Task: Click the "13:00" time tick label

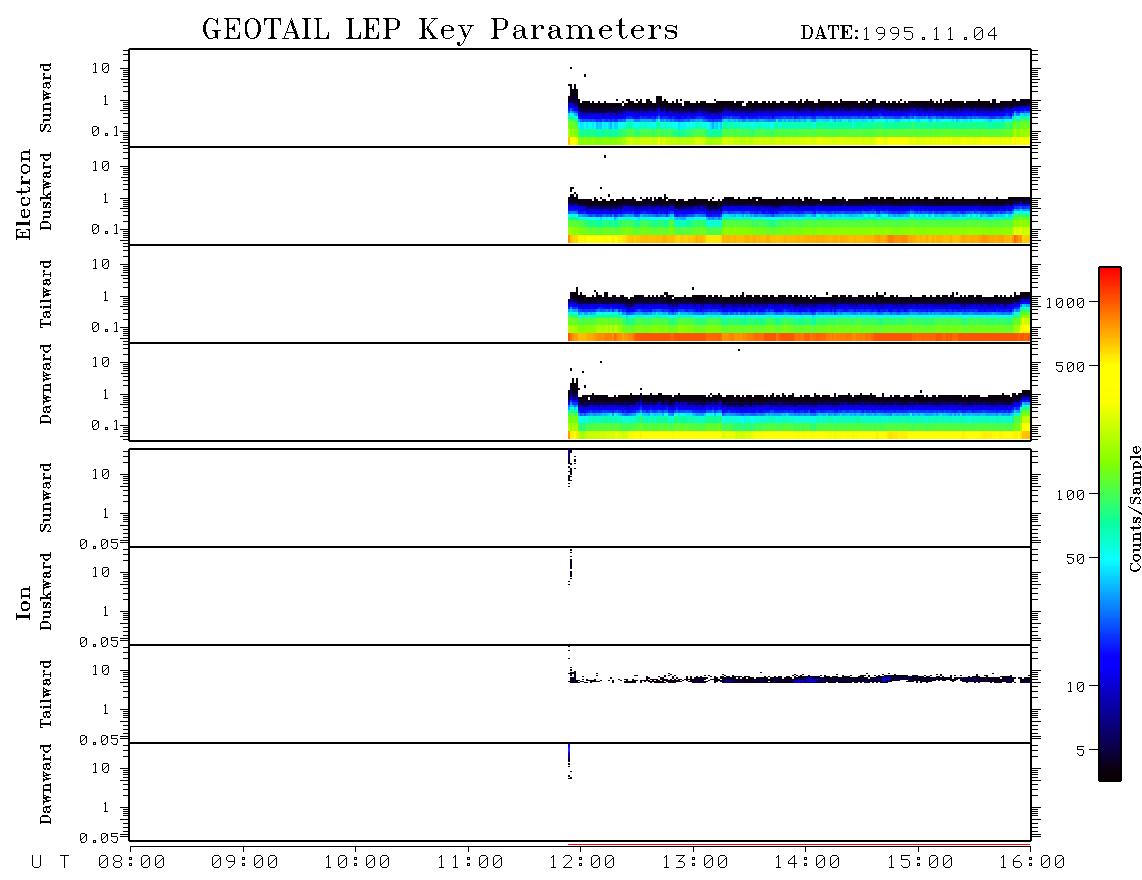Action: [x=695, y=862]
